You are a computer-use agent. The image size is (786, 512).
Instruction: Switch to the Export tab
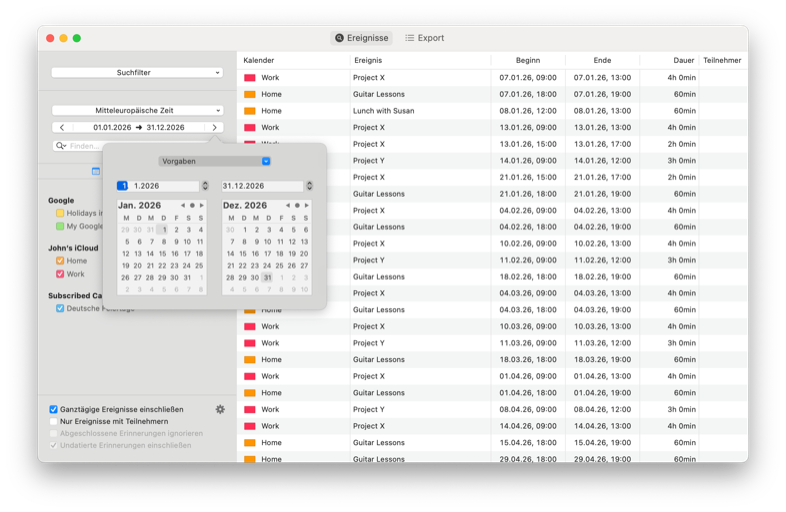pos(424,38)
